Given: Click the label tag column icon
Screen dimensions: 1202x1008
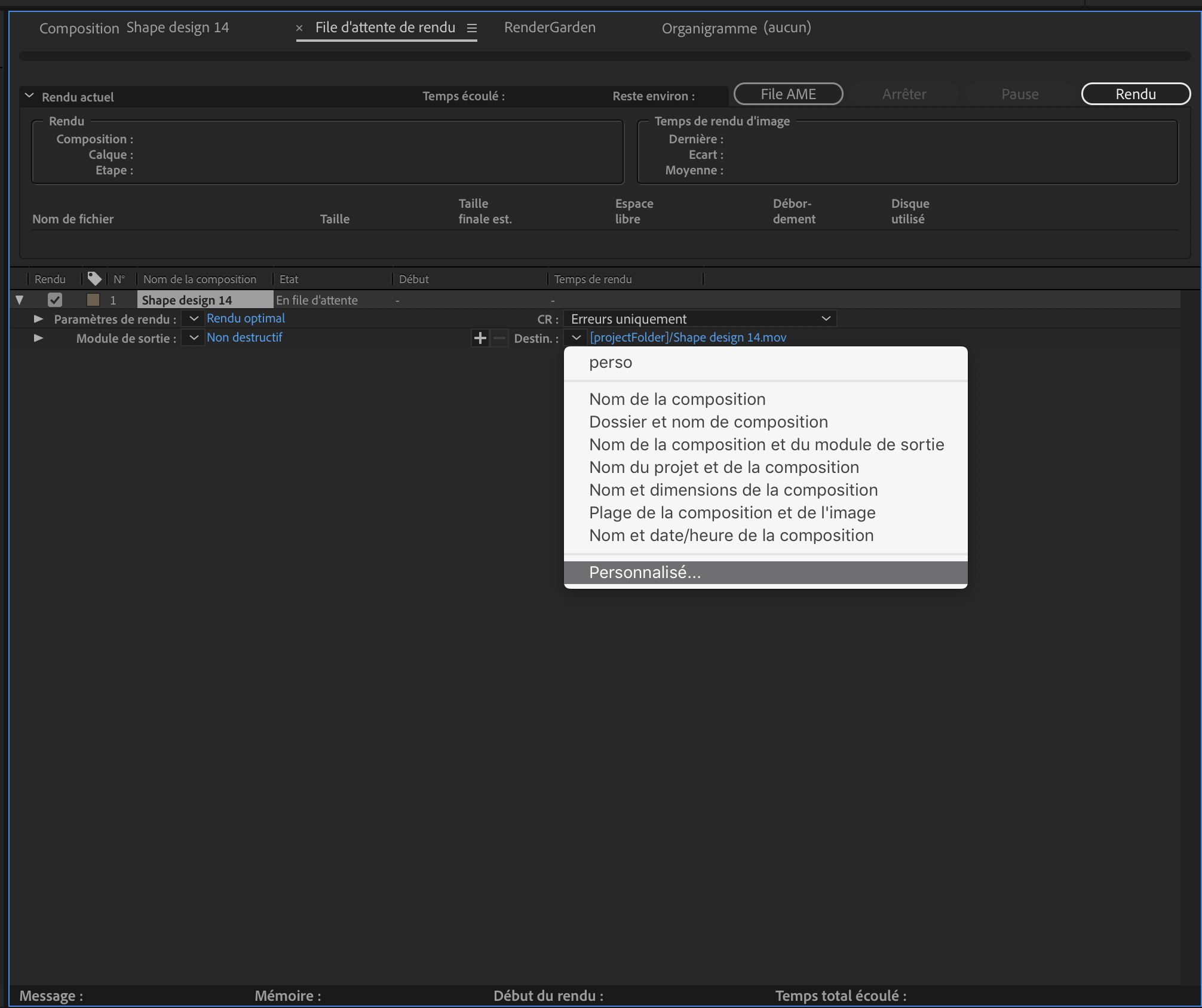Looking at the screenshot, I should [94, 279].
